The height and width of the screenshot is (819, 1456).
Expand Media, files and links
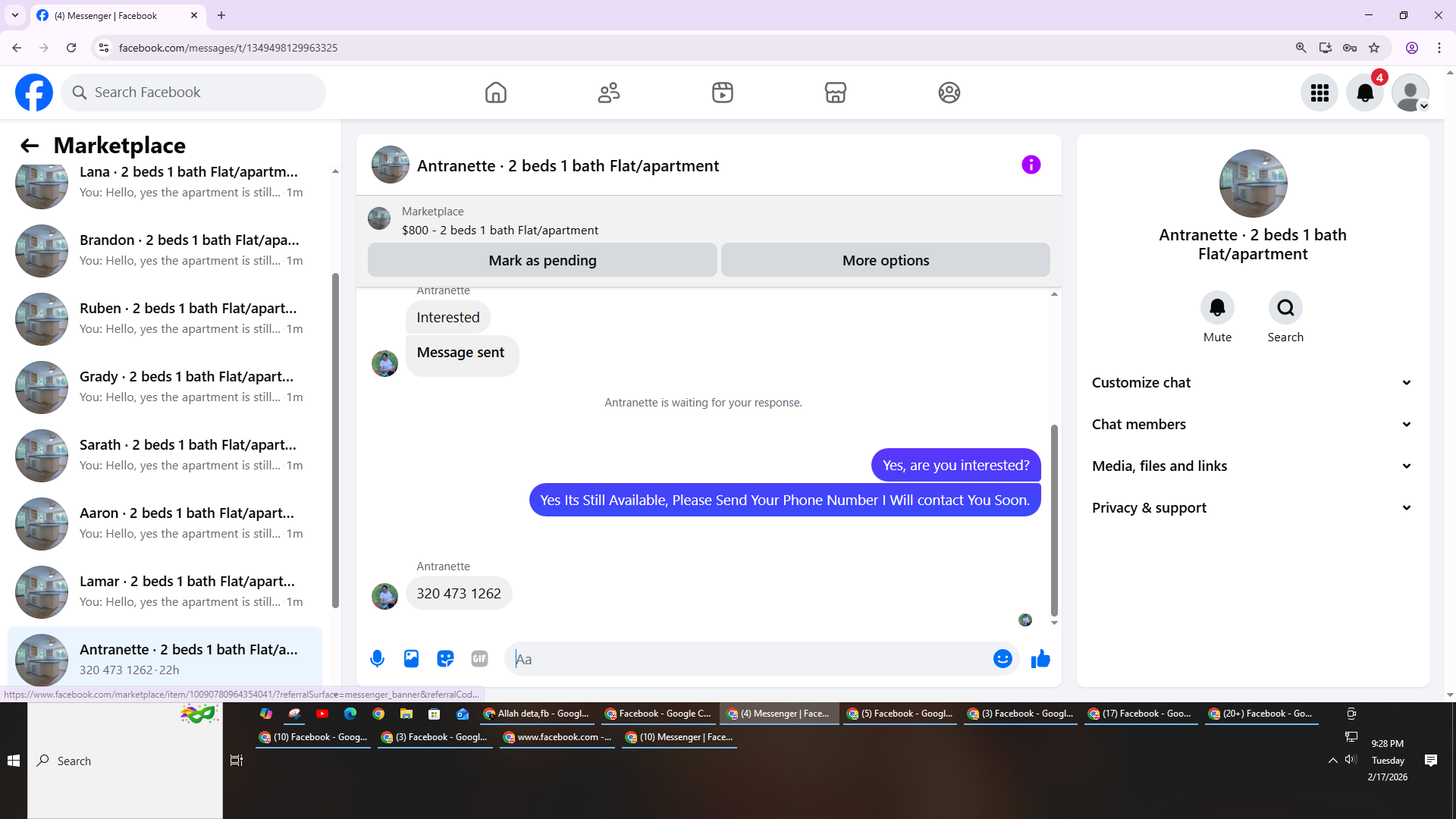(x=1251, y=466)
